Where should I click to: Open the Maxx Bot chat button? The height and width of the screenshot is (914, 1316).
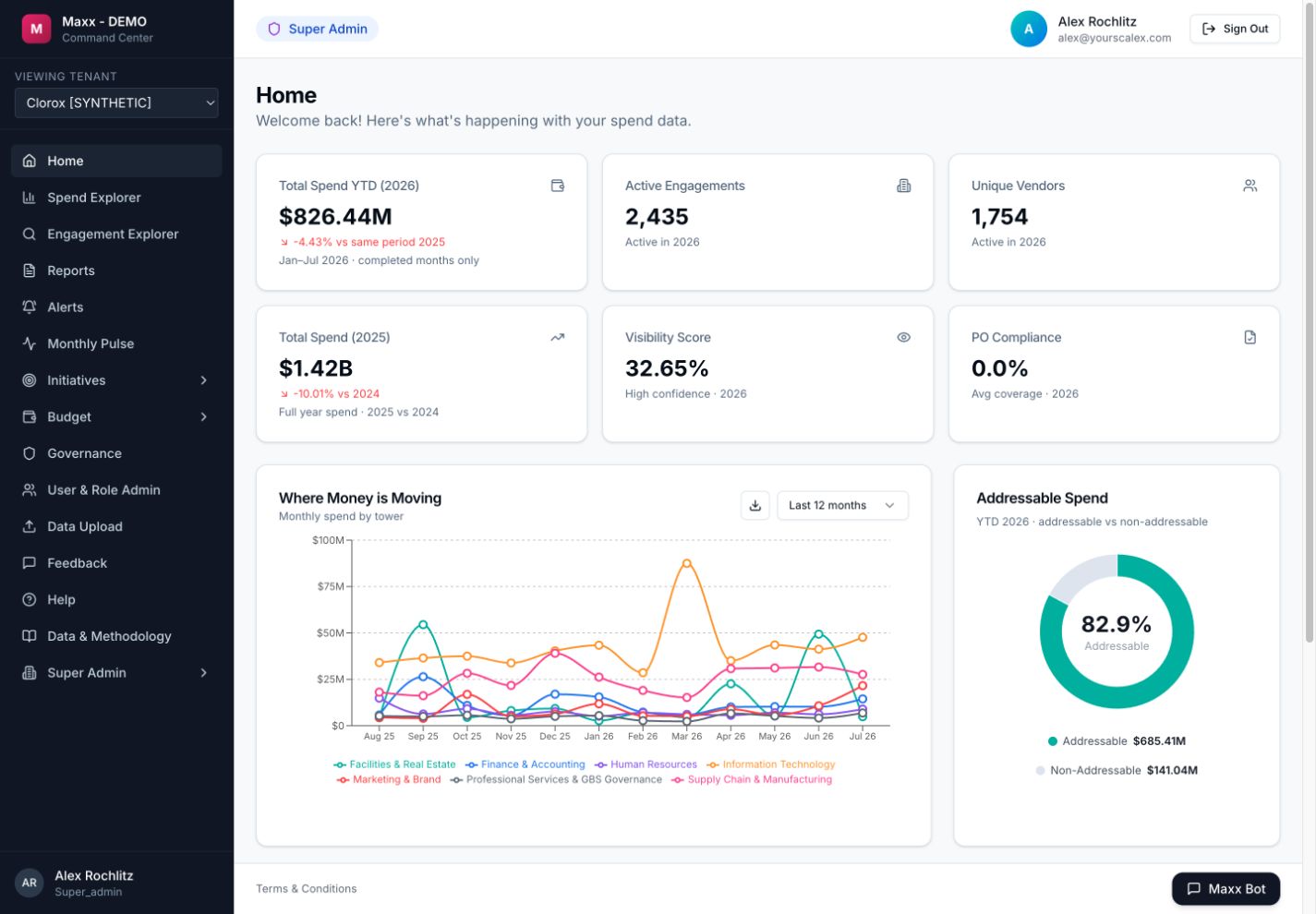click(1225, 888)
